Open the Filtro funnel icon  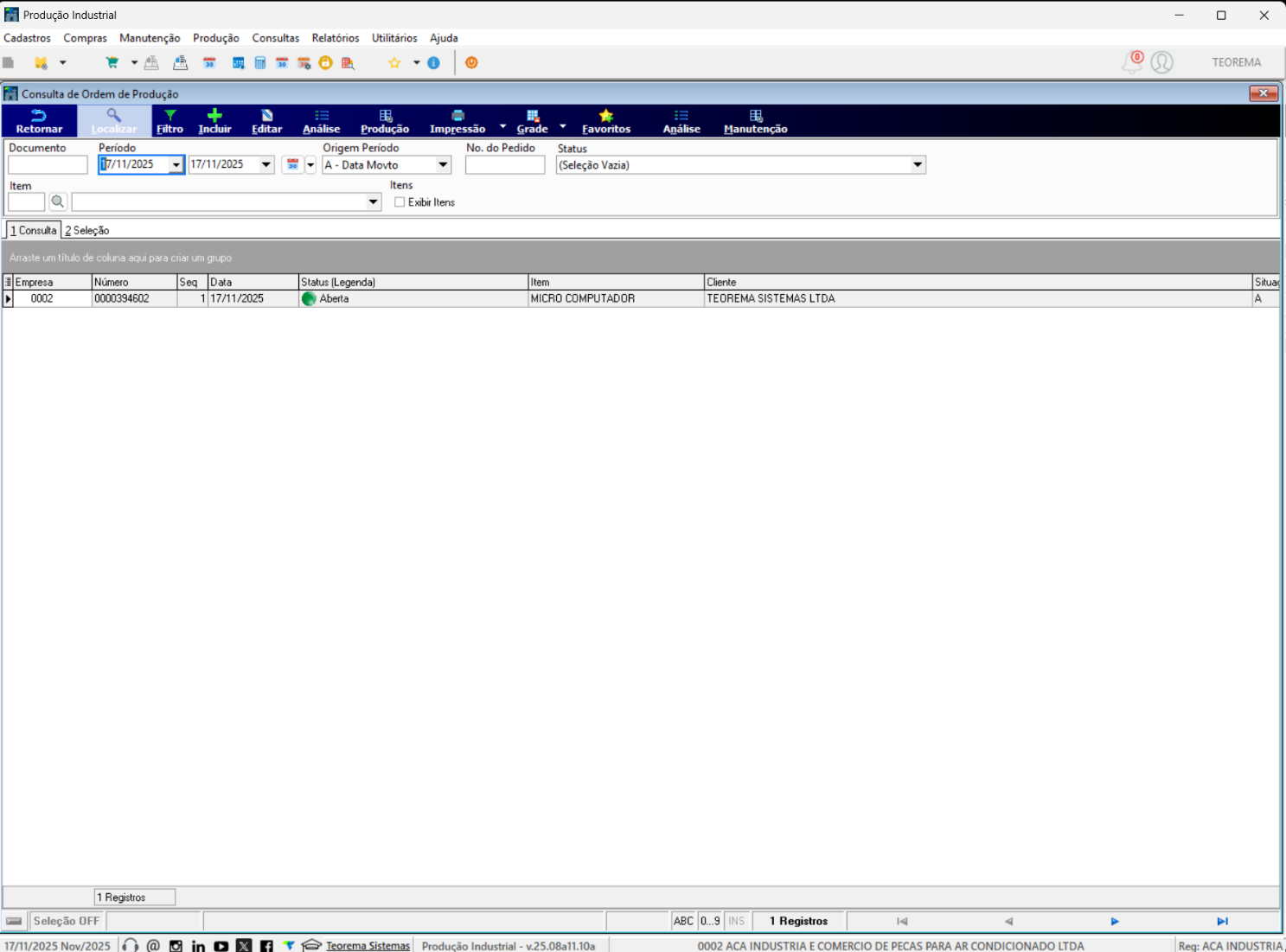(x=170, y=115)
